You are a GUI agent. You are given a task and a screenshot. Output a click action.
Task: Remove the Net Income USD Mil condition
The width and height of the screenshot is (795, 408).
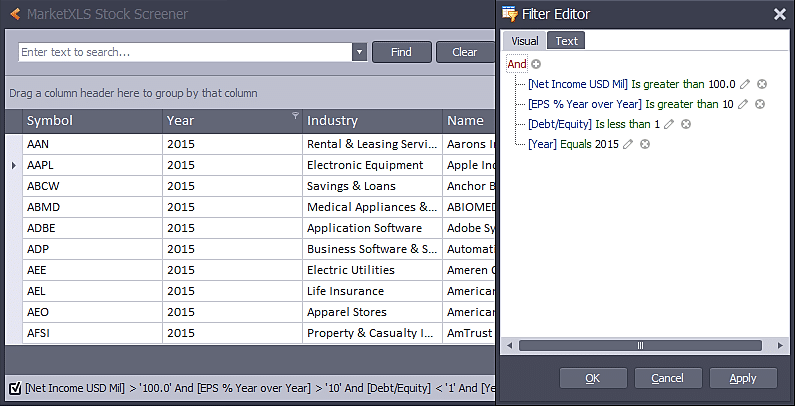click(762, 84)
